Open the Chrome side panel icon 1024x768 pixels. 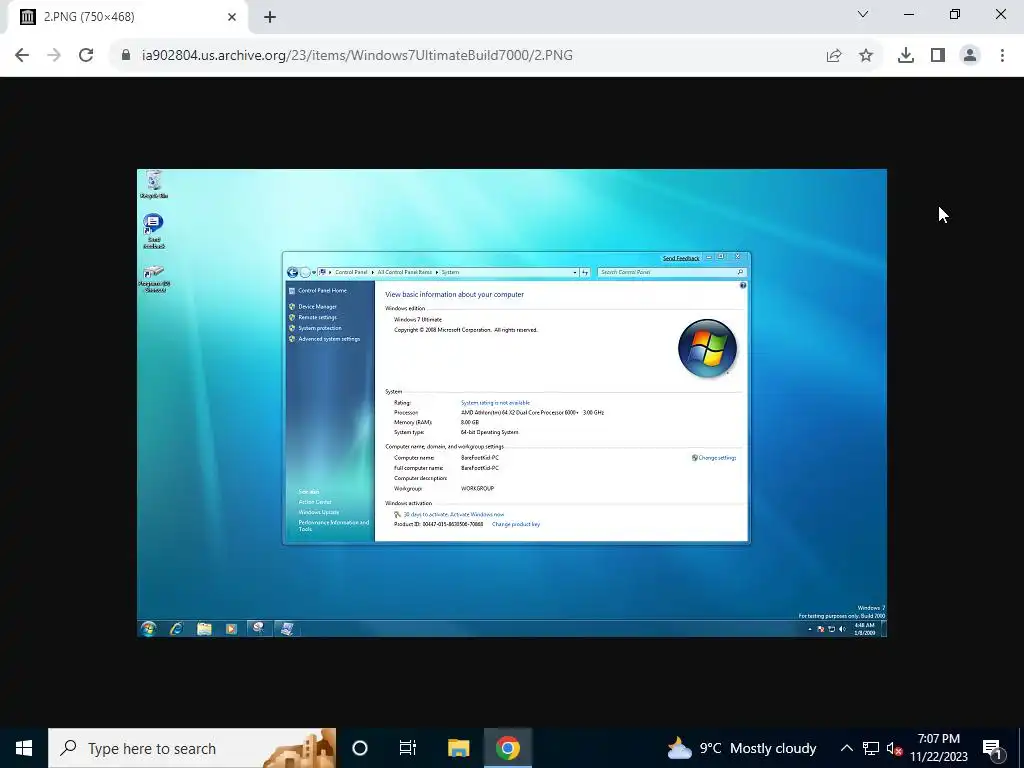(x=938, y=56)
